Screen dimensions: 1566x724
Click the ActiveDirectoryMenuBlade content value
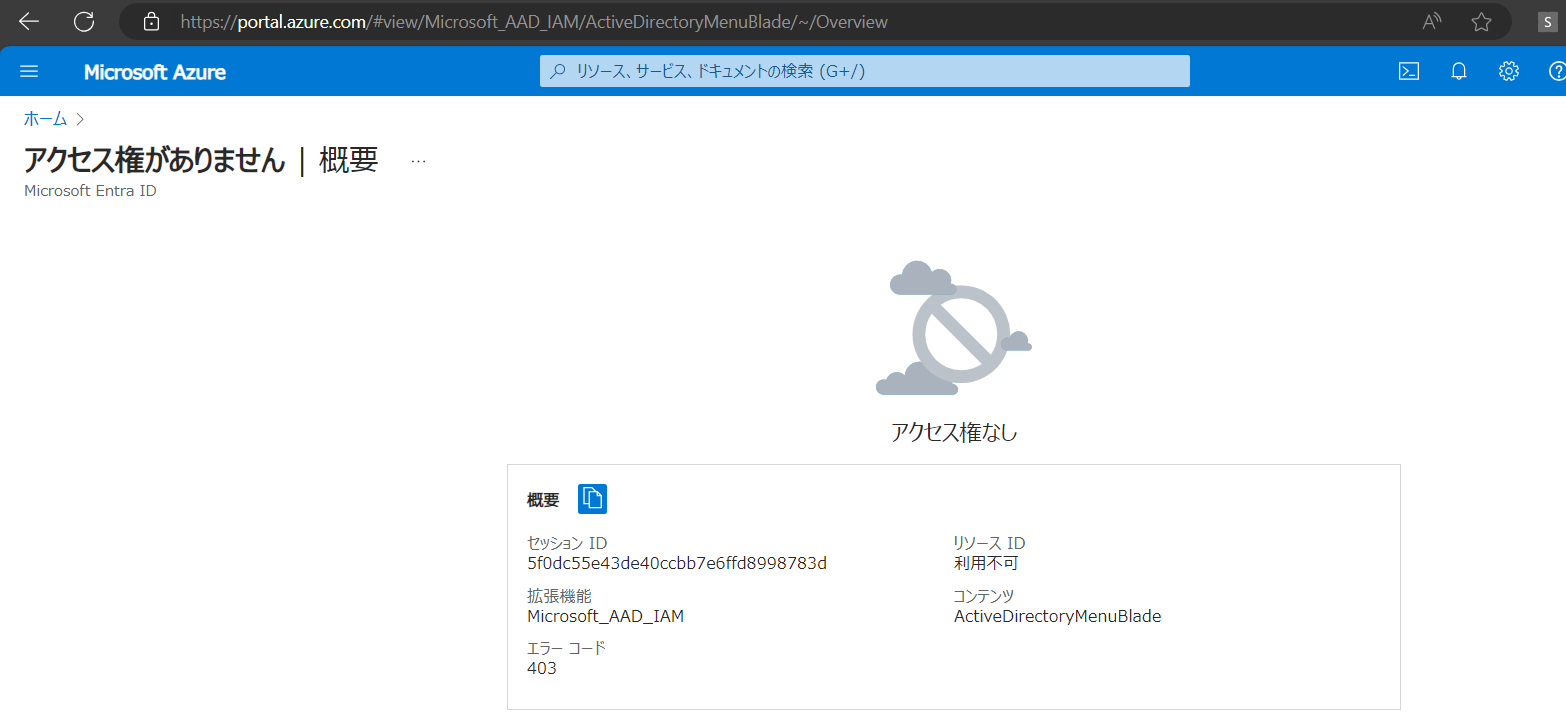click(1058, 616)
